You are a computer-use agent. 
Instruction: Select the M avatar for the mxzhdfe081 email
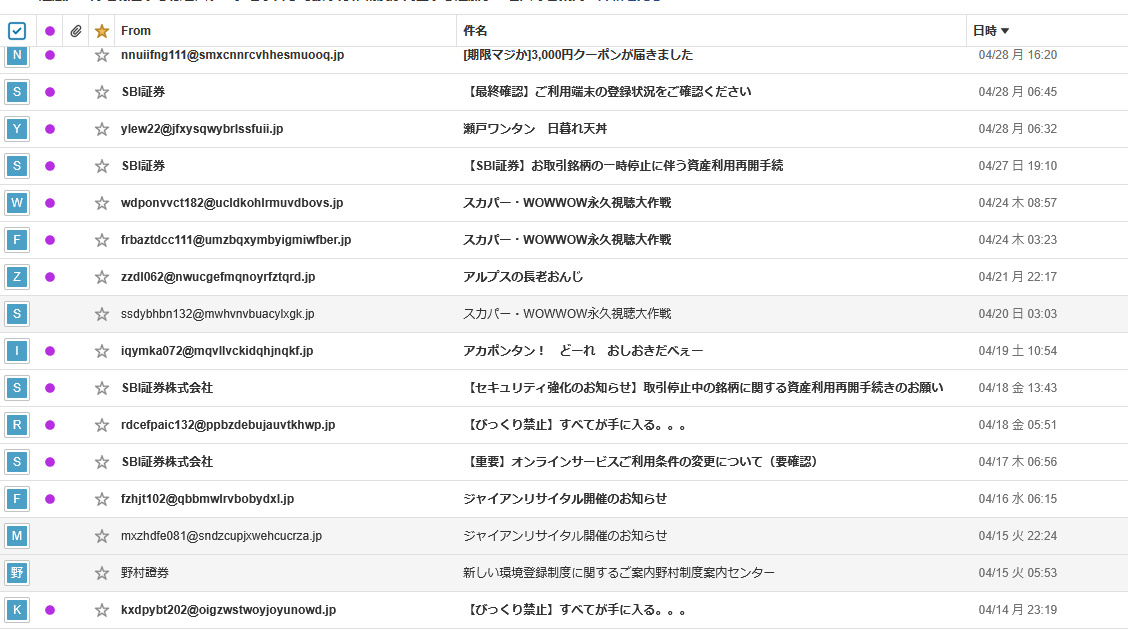[17, 536]
